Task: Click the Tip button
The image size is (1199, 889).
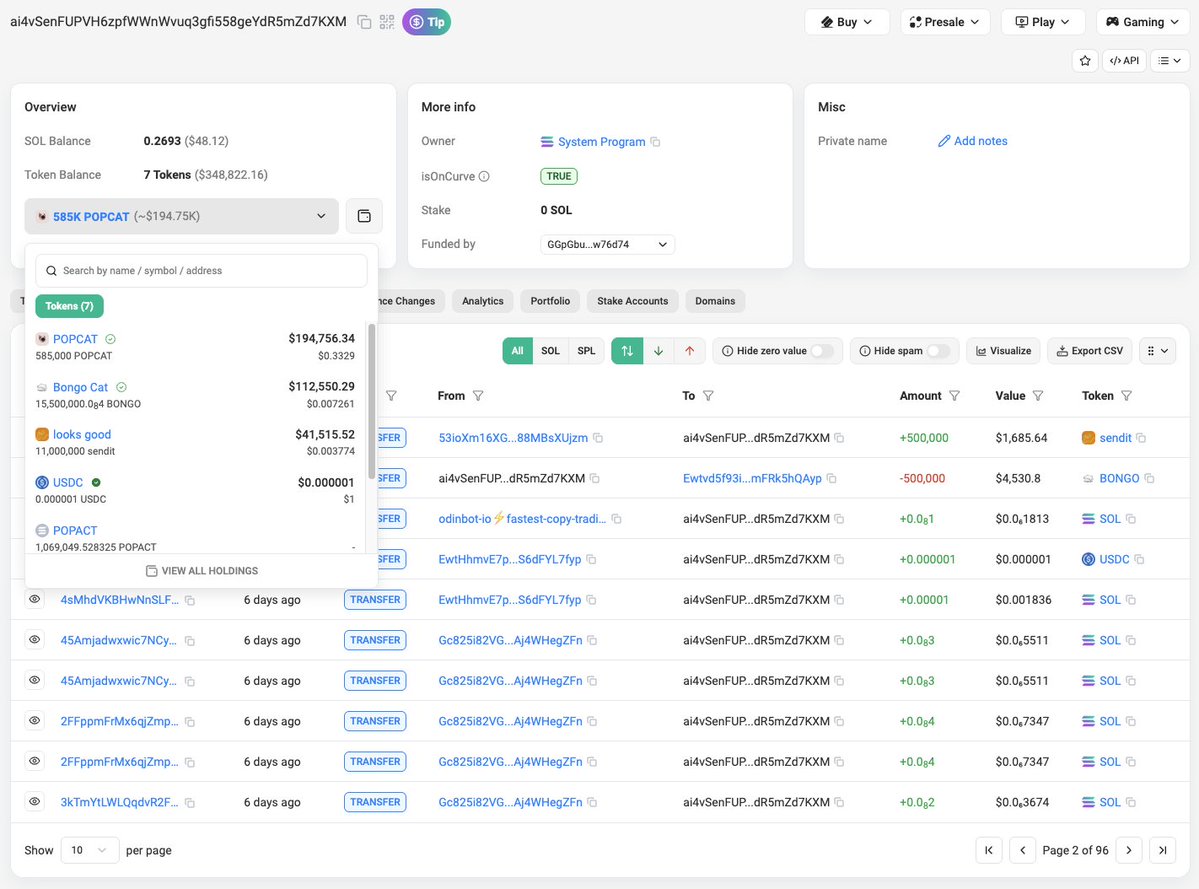Action: (x=427, y=22)
